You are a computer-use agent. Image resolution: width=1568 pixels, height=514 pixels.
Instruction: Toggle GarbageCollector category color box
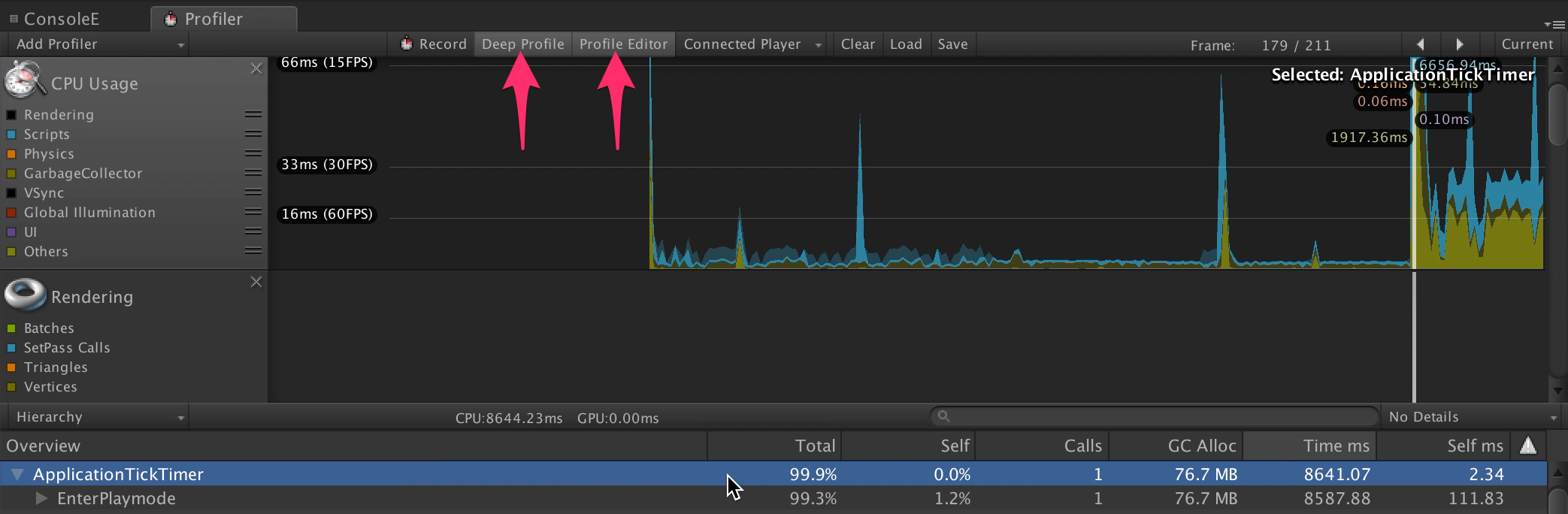[x=11, y=174]
